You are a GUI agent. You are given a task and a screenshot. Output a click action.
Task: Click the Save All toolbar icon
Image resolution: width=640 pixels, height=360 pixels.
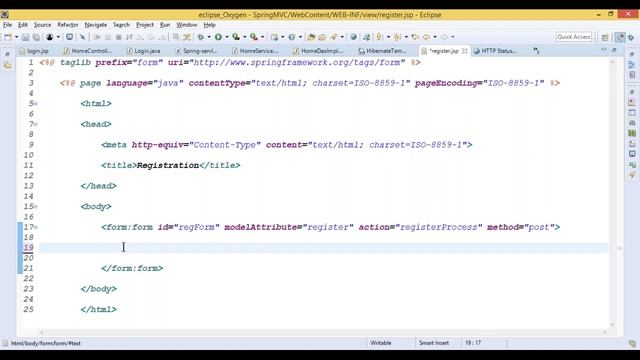[x=36, y=37]
